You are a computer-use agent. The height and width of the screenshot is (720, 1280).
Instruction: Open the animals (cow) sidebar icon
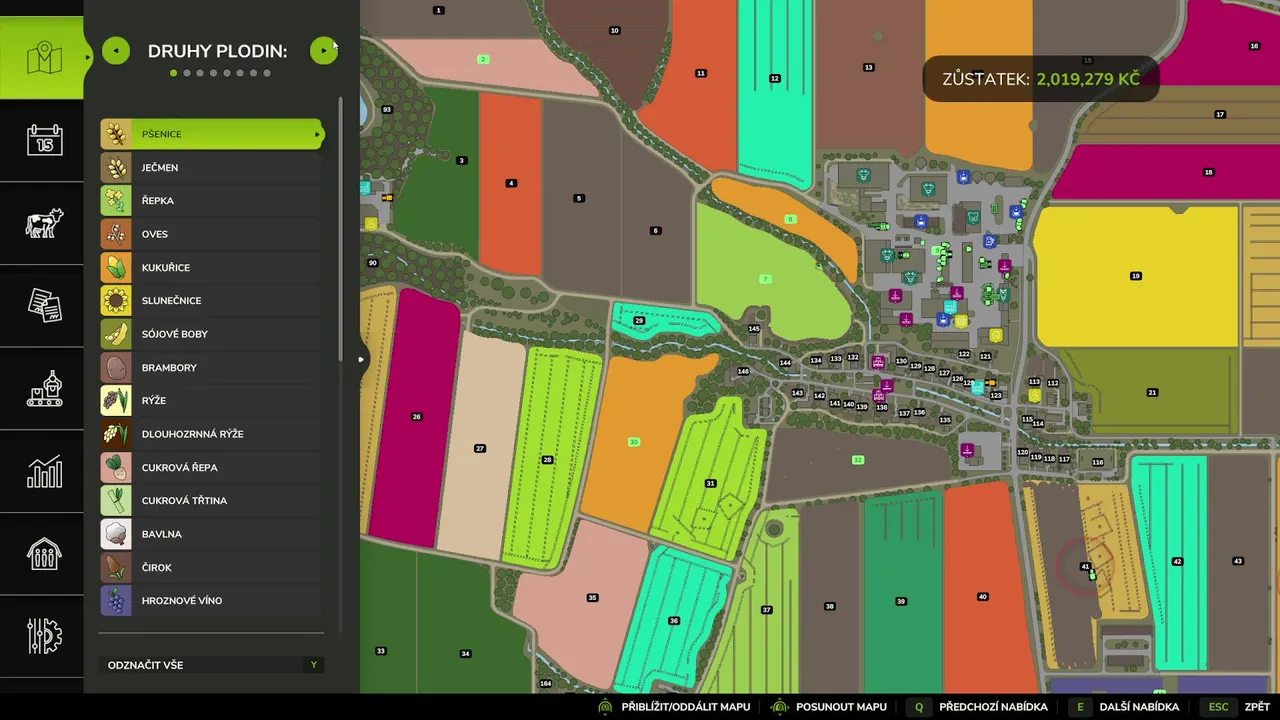[42, 223]
